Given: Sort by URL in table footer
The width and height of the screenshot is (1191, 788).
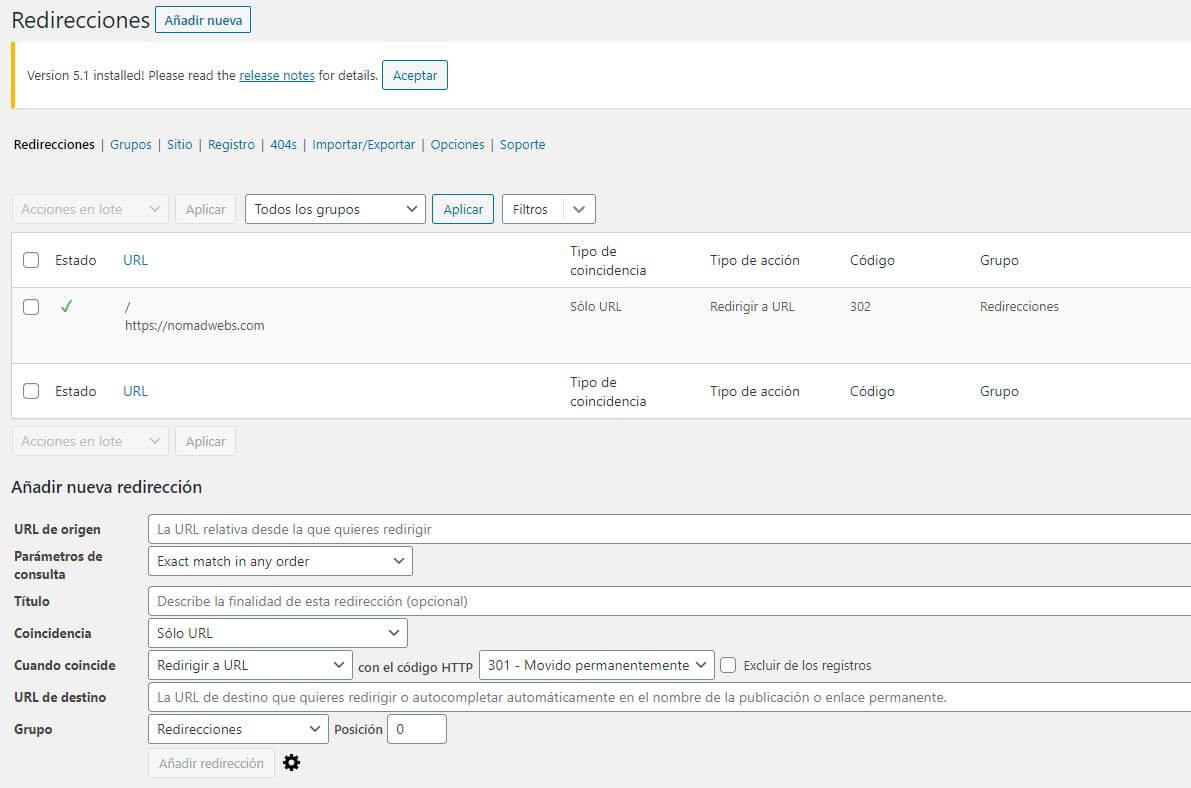Looking at the screenshot, I should (x=135, y=391).
